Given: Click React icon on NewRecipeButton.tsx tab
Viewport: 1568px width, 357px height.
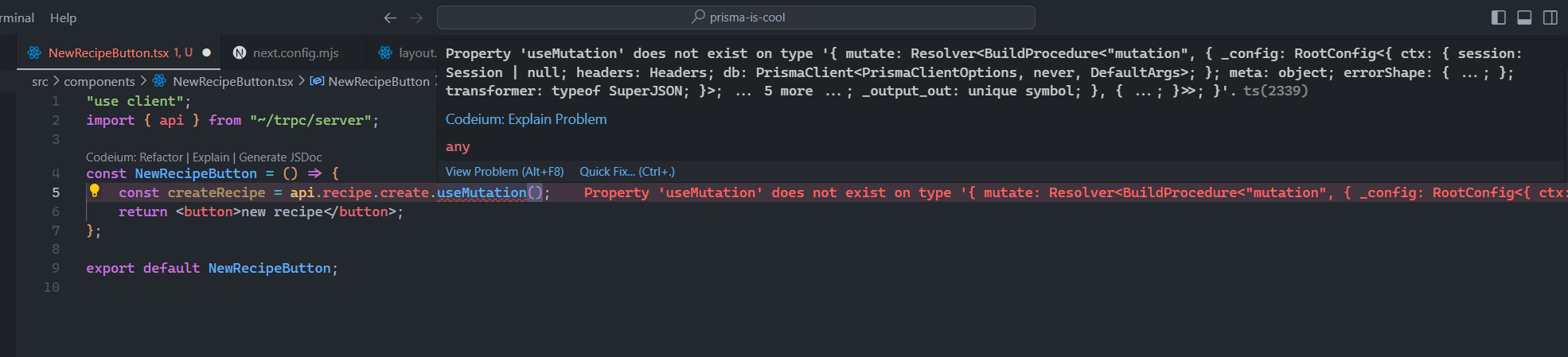Looking at the screenshot, I should tap(34, 52).
